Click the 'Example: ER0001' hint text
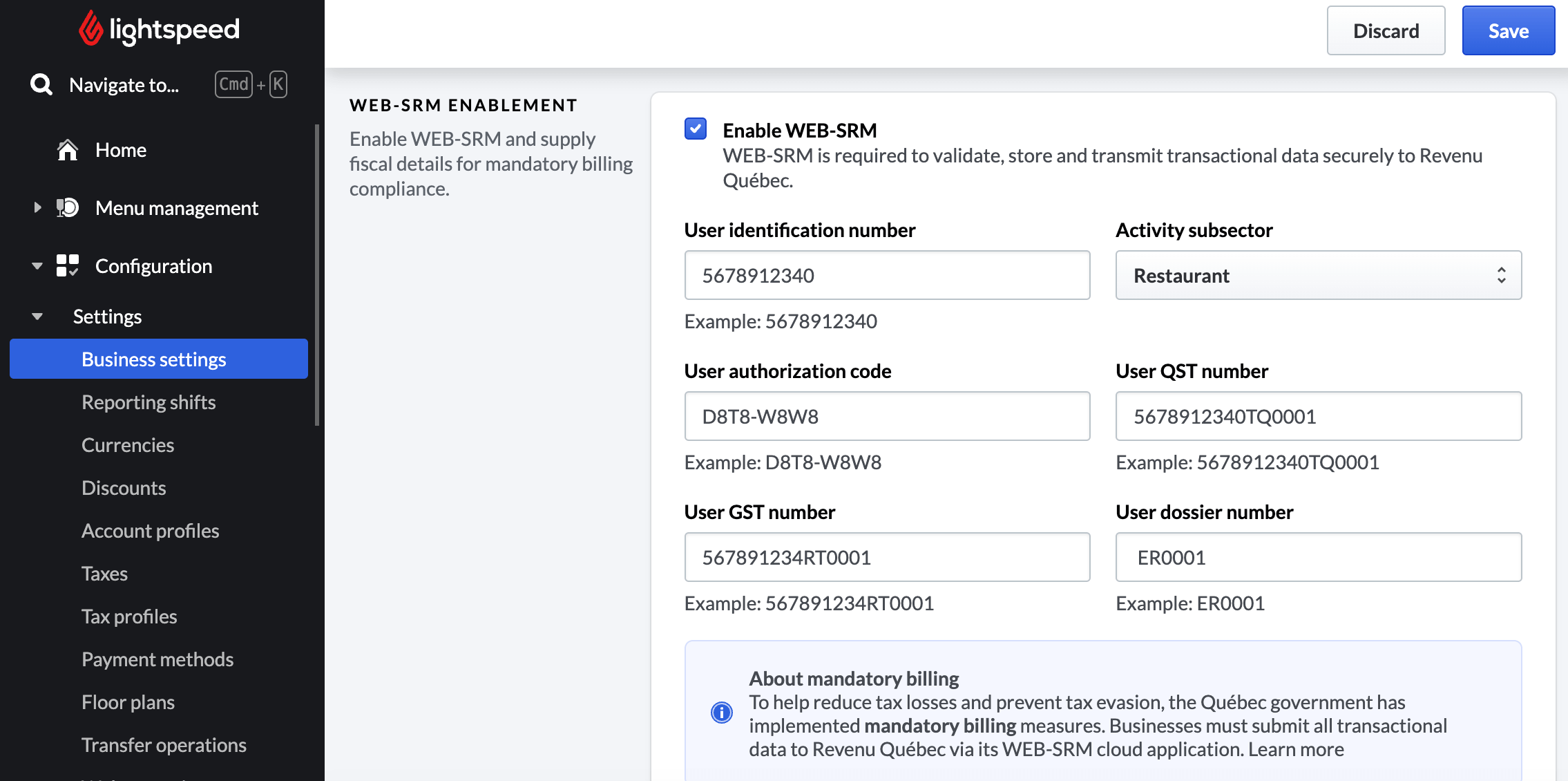The width and height of the screenshot is (1568, 781). point(1190,603)
